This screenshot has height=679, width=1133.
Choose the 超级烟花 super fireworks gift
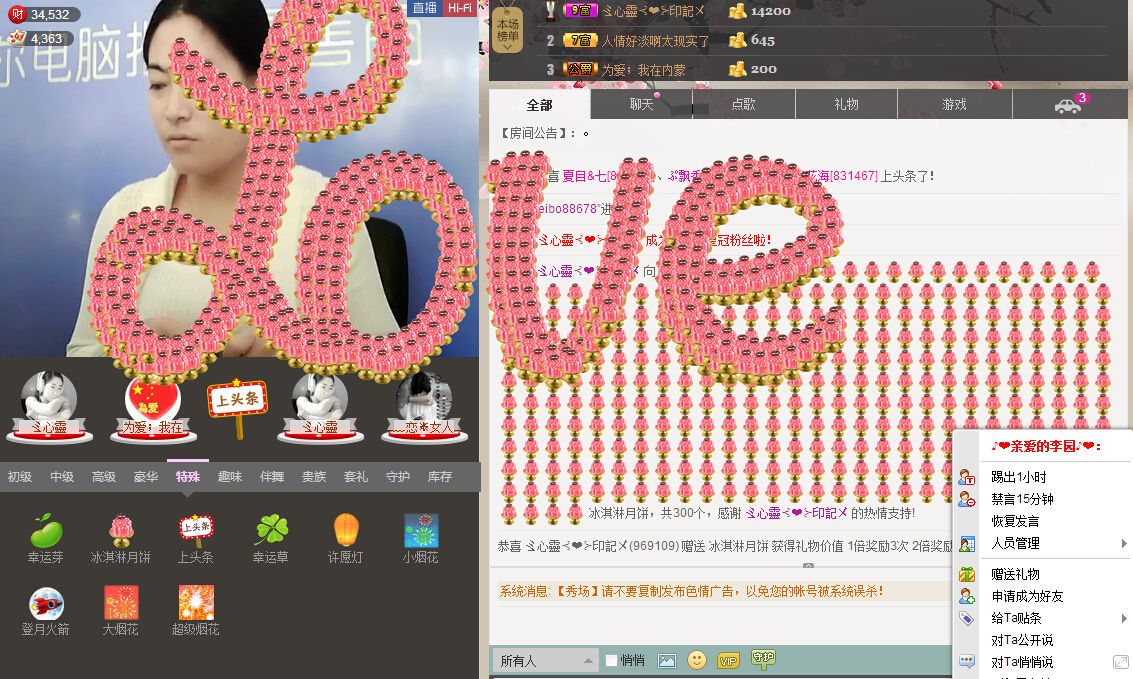pyautogui.click(x=196, y=603)
